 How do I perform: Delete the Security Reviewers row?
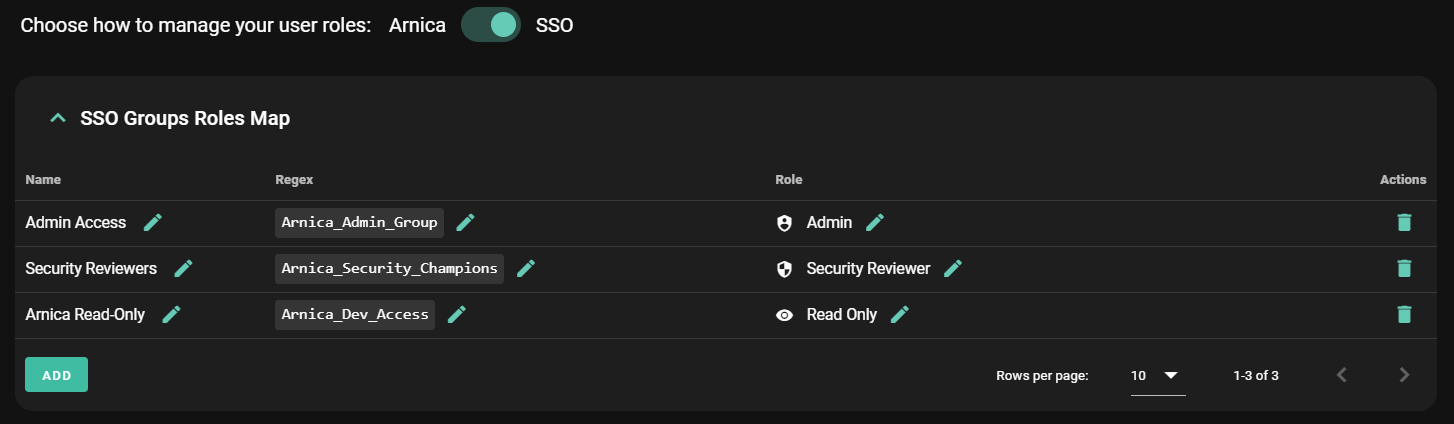1404,268
